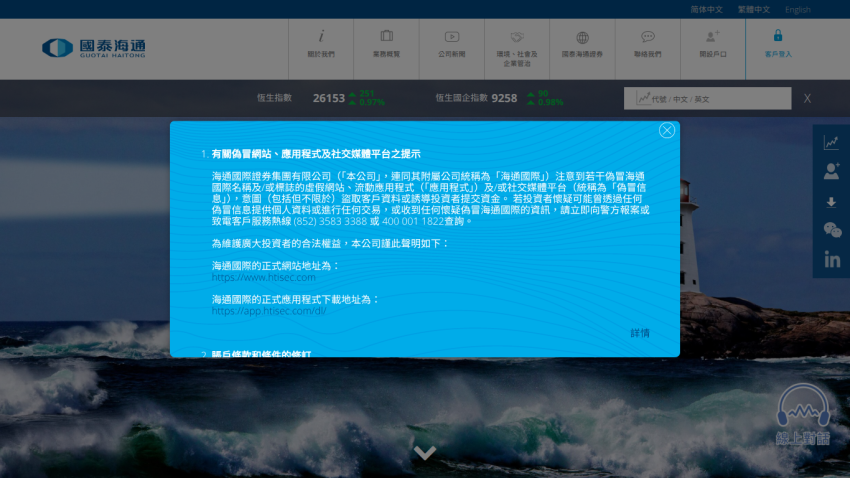
Task: Dismiss the index ticker bar with X
Action: tap(807, 99)
